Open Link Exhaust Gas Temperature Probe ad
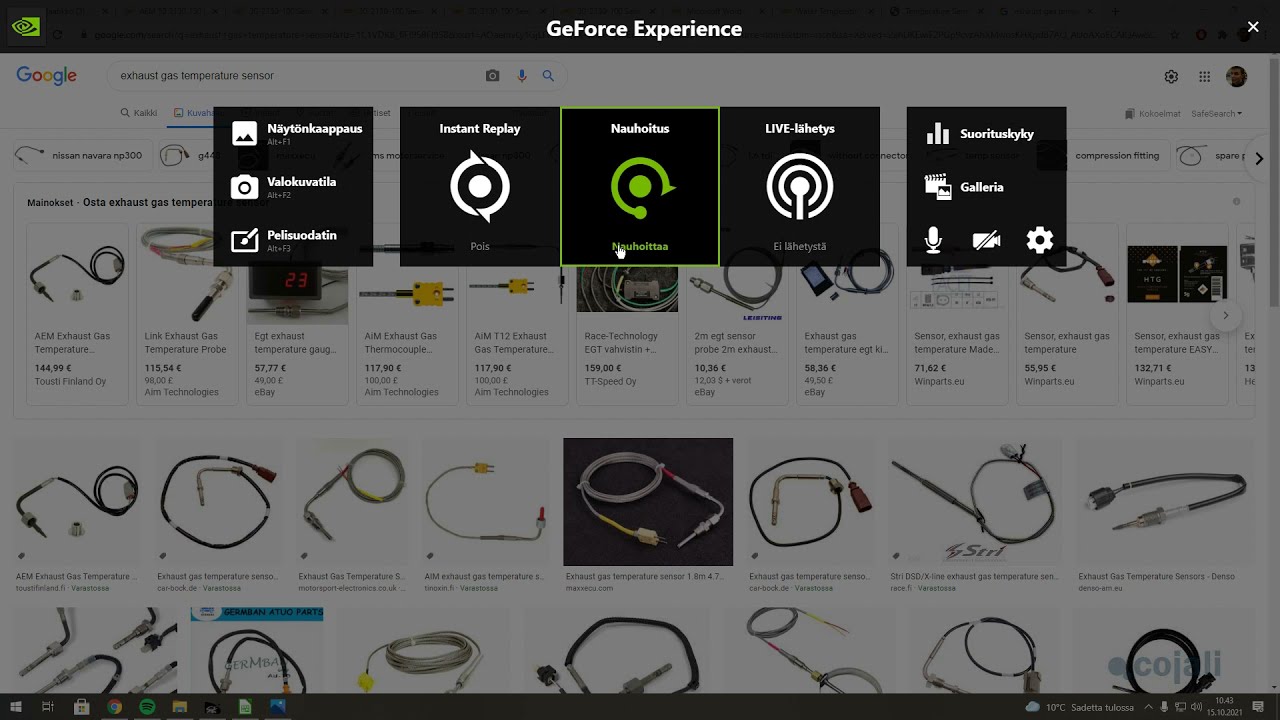Screen dimensions: 1280x720 click(x=187, y=313)
